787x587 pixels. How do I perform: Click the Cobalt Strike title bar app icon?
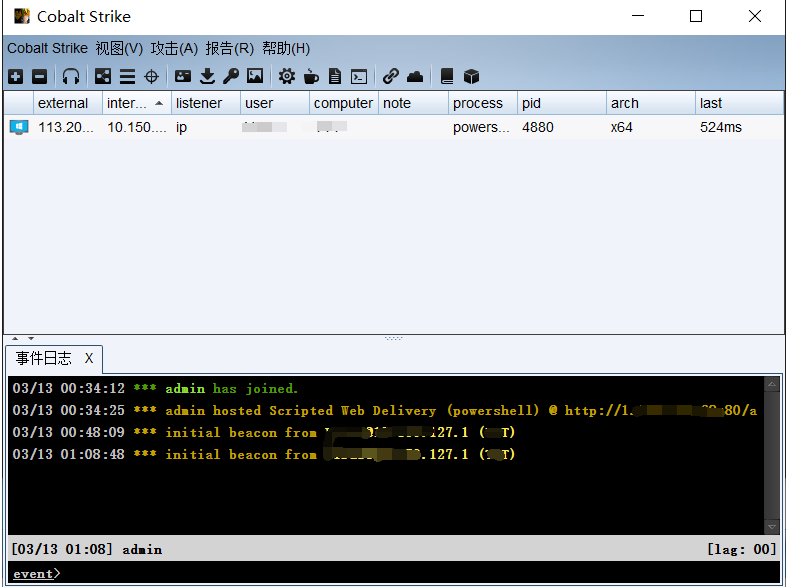coord(22,16)
